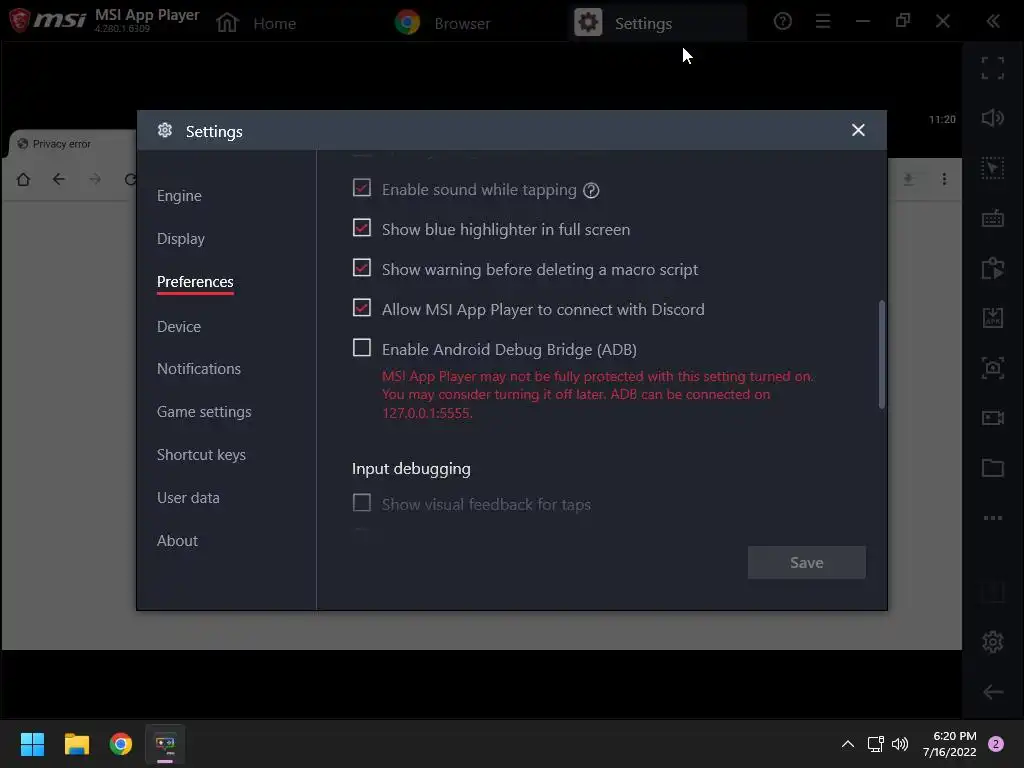Switch to the Home tab
1024x768 pixels.
(256, 24)
